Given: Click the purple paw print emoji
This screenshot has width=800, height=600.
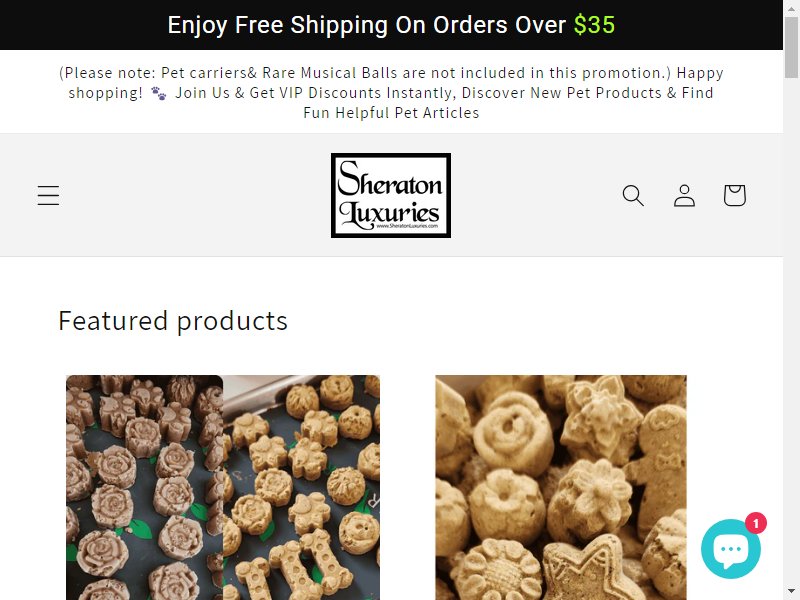Looking at the screenshot, I should 159,93.
